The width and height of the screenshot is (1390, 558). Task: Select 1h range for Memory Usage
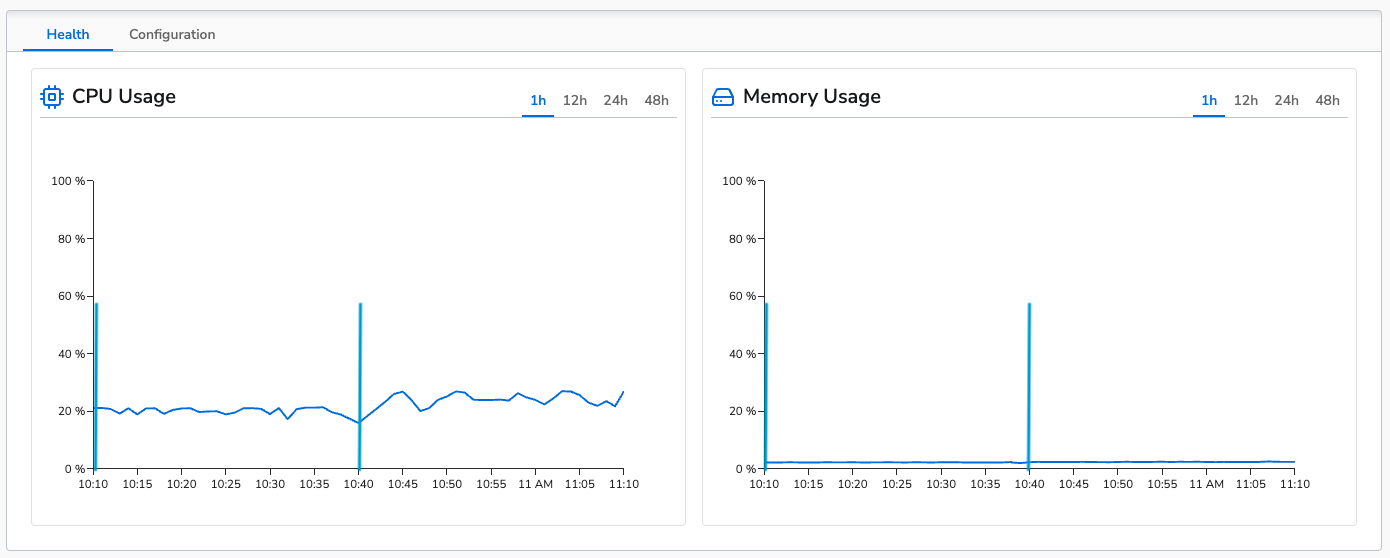(x=1209, y=100)
